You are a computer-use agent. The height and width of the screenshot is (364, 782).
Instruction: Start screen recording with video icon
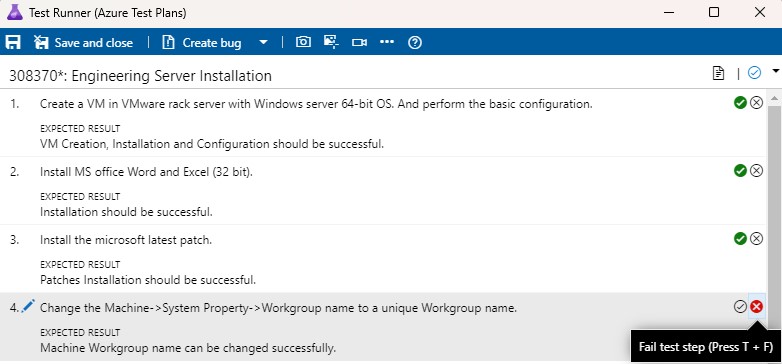point(359,42)
